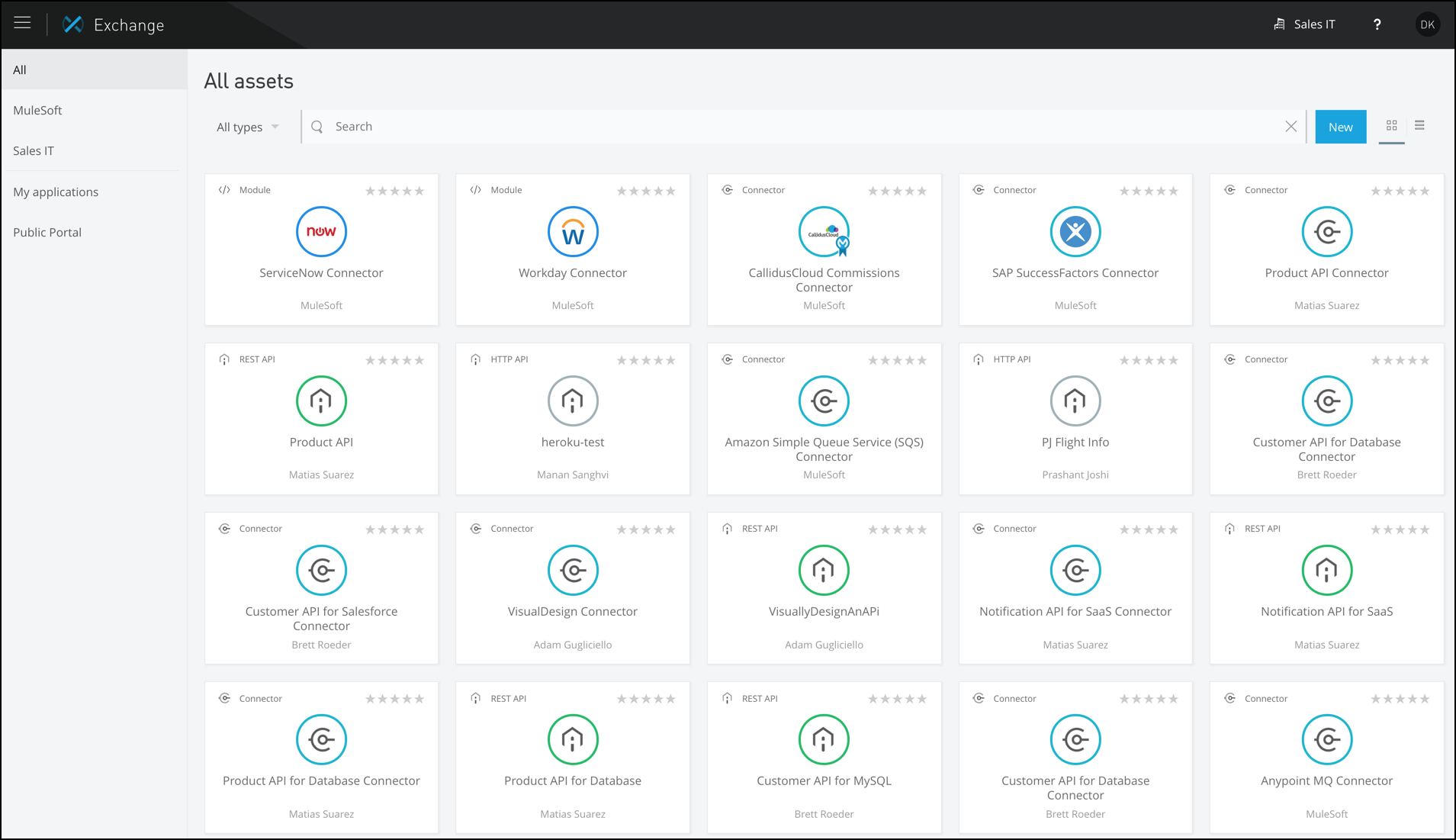Open PJ Flight Info title link
1456x840 pixels.
coord(1075,442)
